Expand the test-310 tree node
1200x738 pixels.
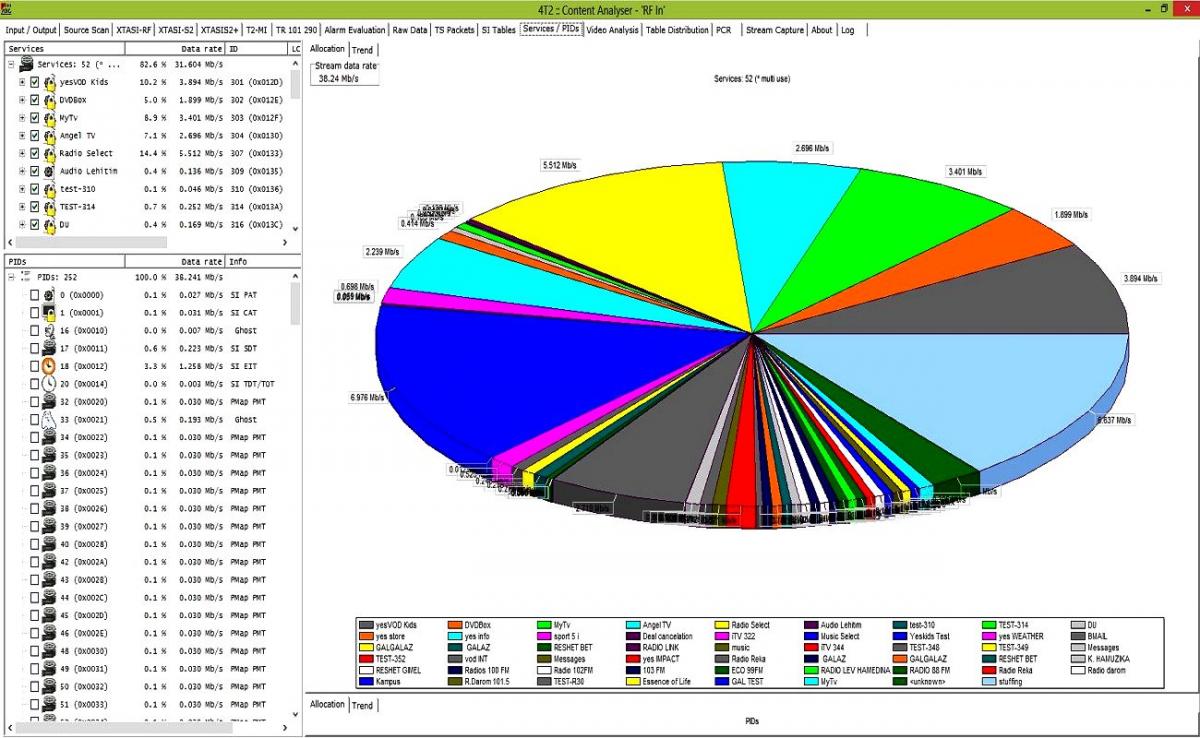point(22,189)
